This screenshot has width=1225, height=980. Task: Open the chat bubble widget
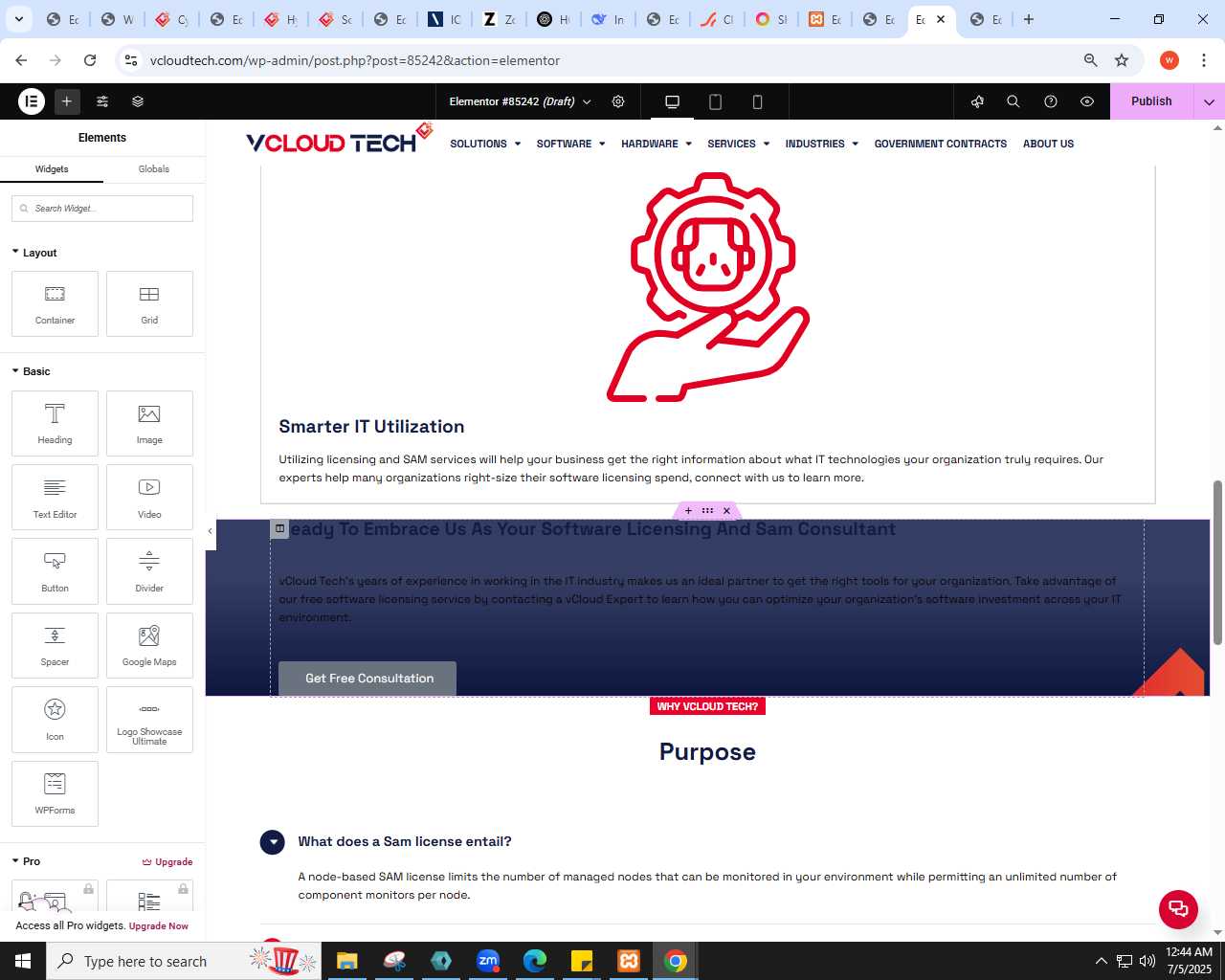pos(1178,909)
